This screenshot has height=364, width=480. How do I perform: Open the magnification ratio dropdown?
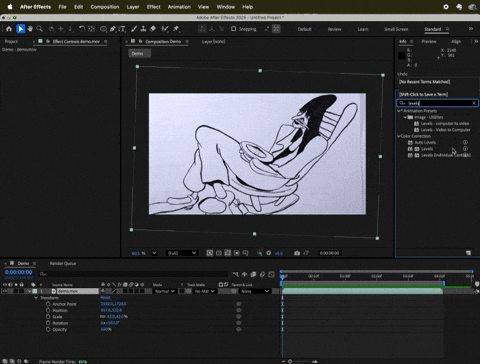click(154, 253)
